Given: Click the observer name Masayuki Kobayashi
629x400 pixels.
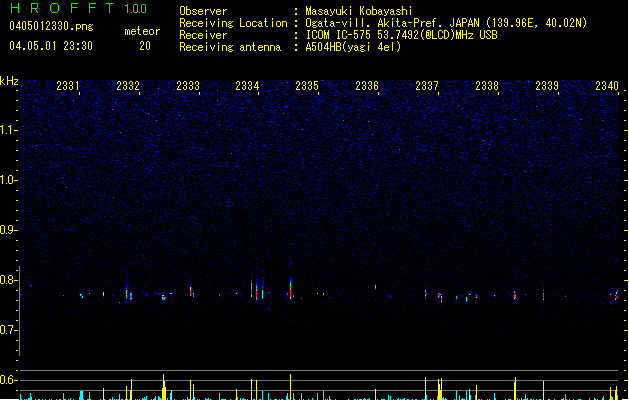Looking at the screenshot, I should [359, 11].
